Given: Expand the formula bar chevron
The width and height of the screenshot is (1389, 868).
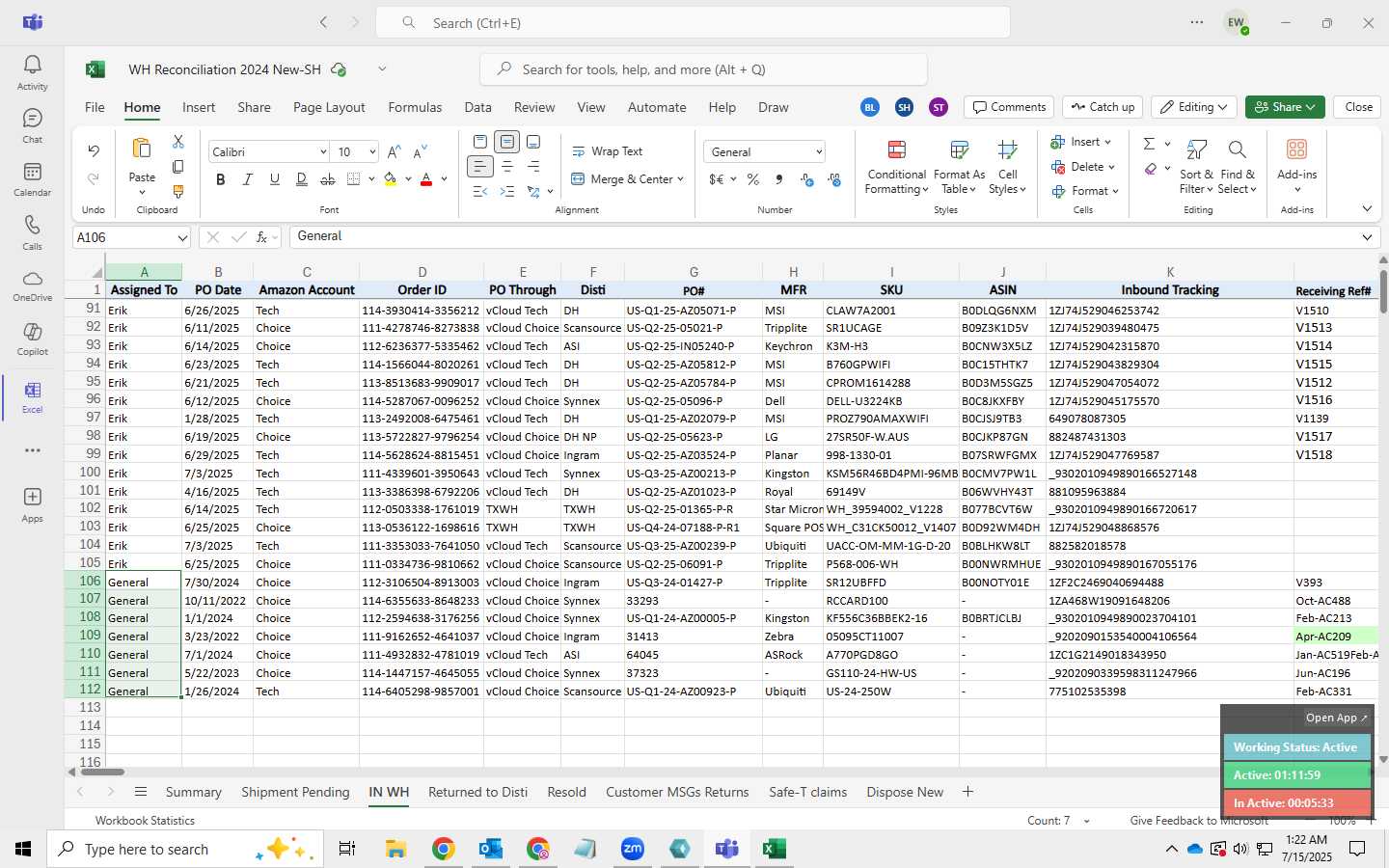Looking at the screenshot, I should pos(1367,237).
